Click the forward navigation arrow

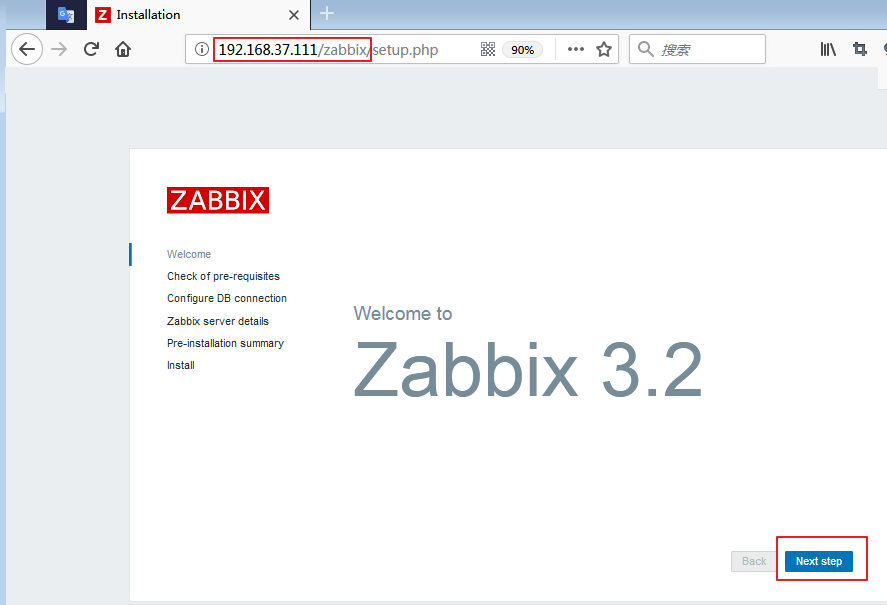59,49
